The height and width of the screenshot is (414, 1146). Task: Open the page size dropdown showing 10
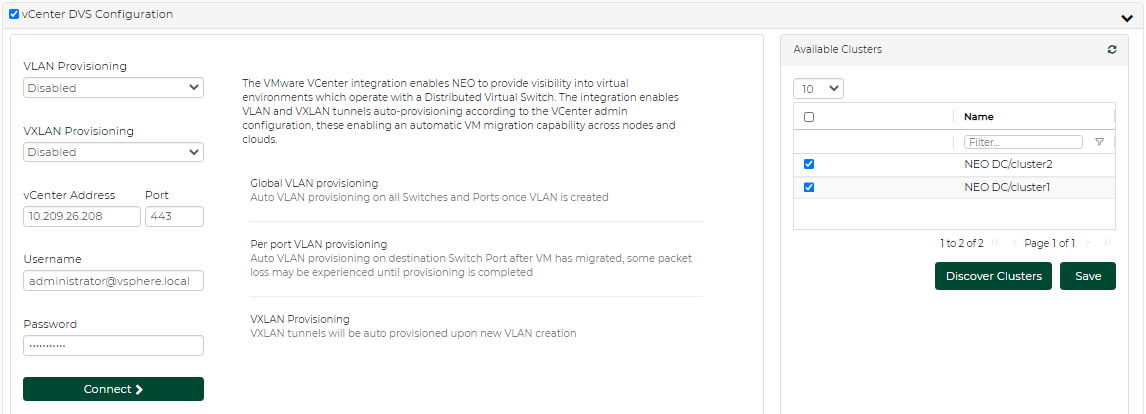[x=818, y=89]
